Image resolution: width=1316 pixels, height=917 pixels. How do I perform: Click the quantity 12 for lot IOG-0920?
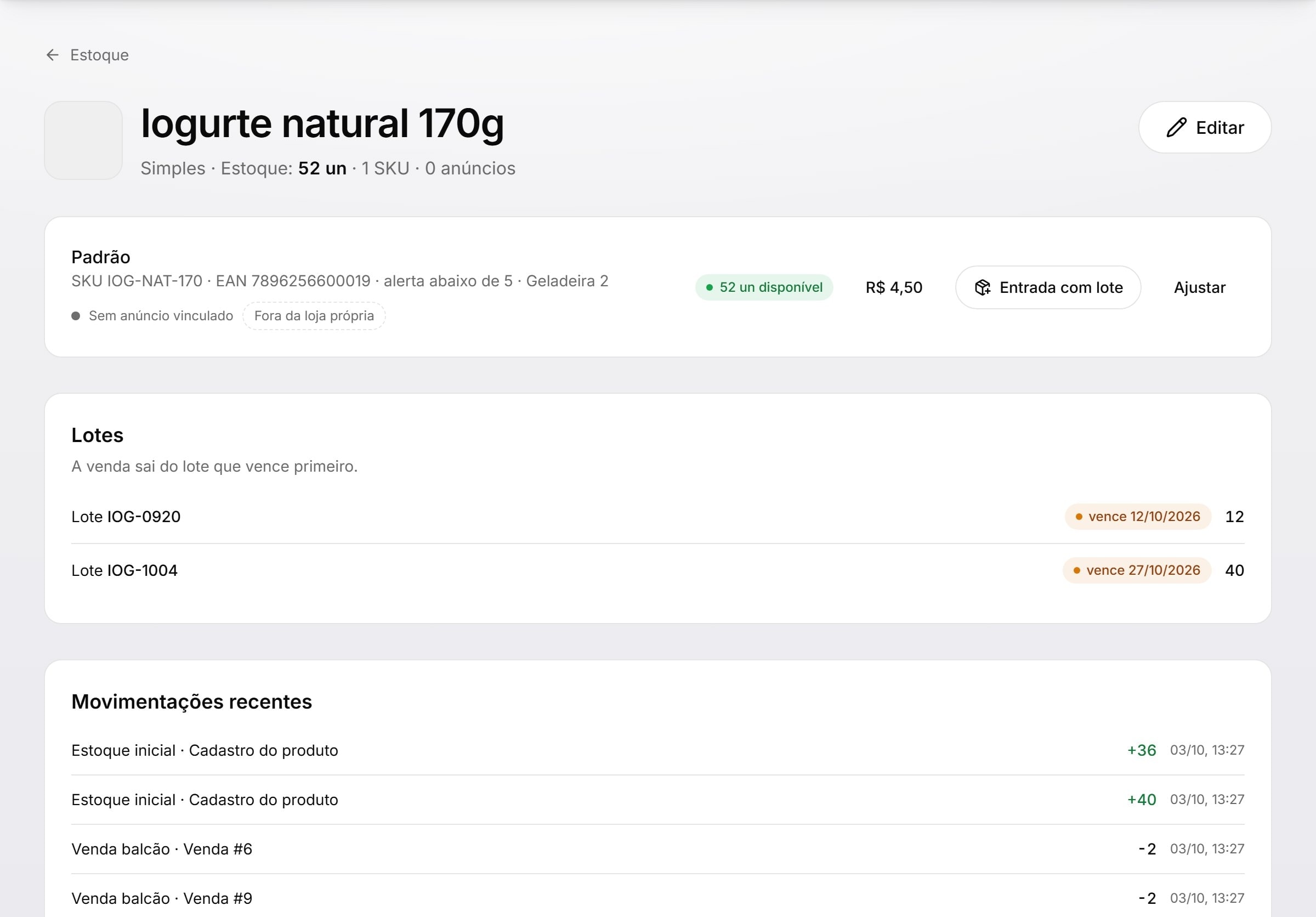coord(1234,517)
